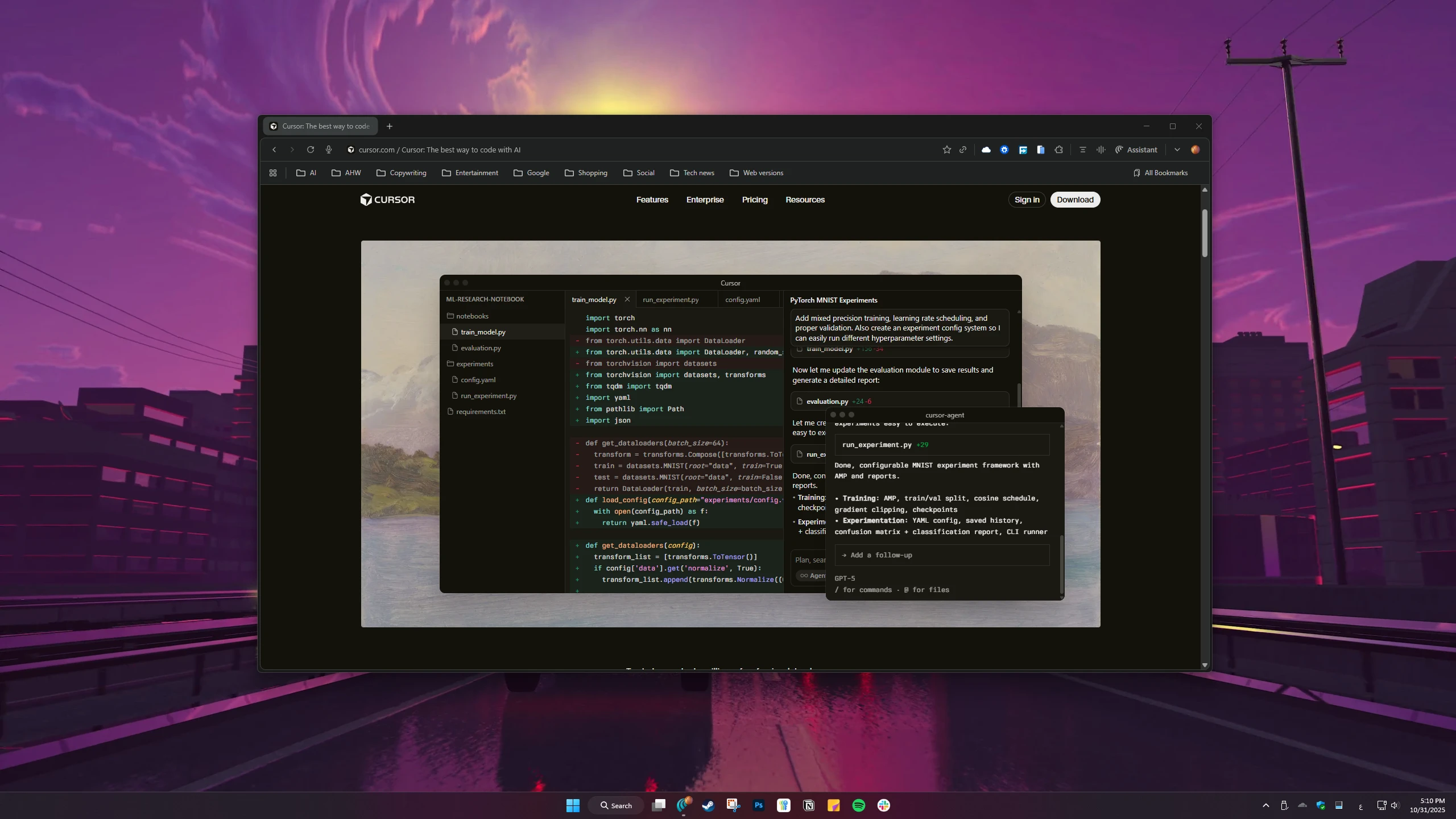Open the extensions puzzle piece icon
Screen dimensions: 1456x819
pos(1058,150)
